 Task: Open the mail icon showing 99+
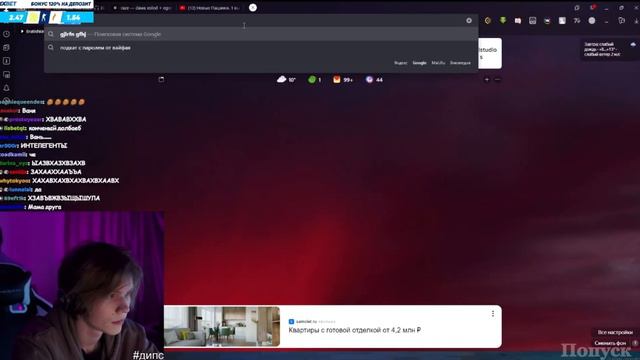click(x=343, y=80)
